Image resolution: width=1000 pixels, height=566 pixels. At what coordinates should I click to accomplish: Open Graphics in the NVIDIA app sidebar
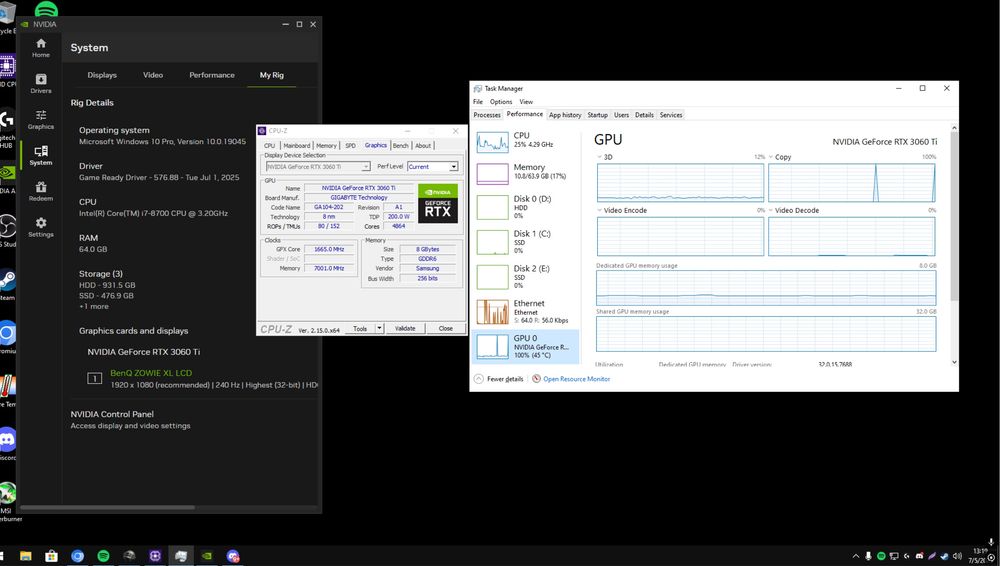click(x=41, y=119)
